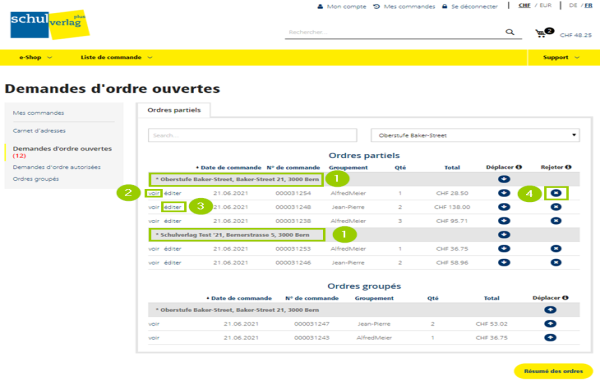Reject order 000031246

pos(556,263)
